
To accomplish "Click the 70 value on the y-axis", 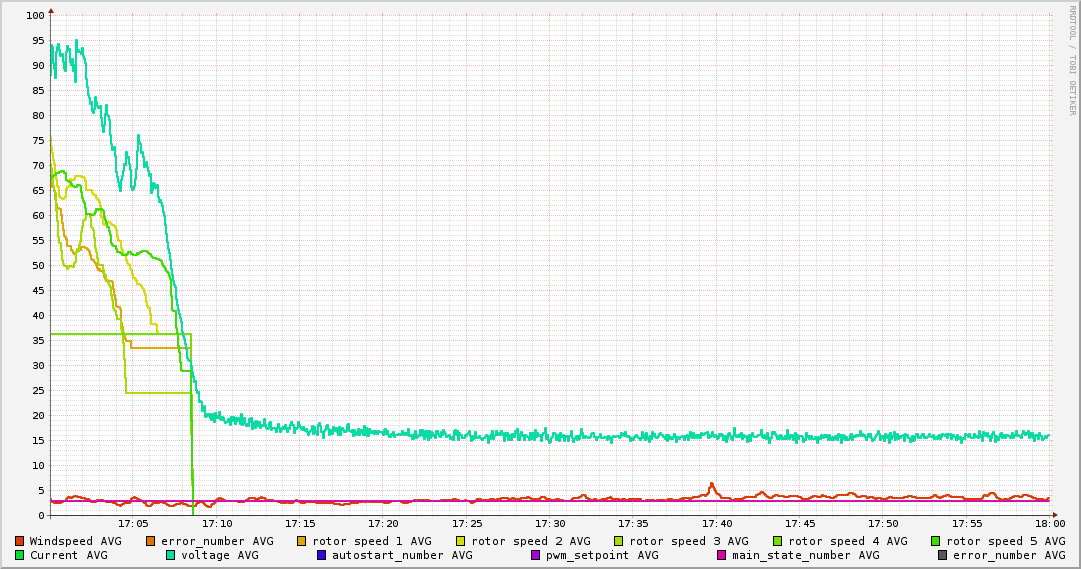I will point(38,166).
